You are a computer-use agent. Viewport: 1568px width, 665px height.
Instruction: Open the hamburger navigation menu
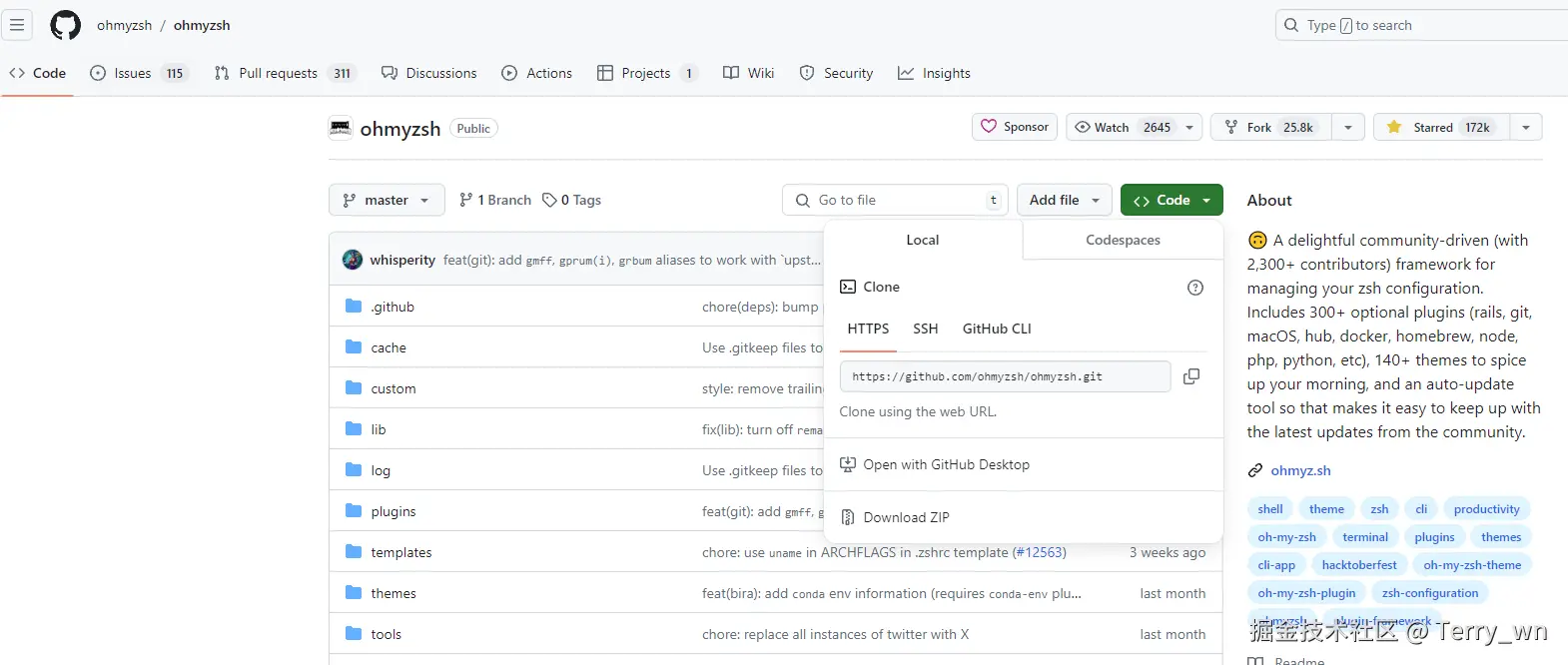coord(17,25)
